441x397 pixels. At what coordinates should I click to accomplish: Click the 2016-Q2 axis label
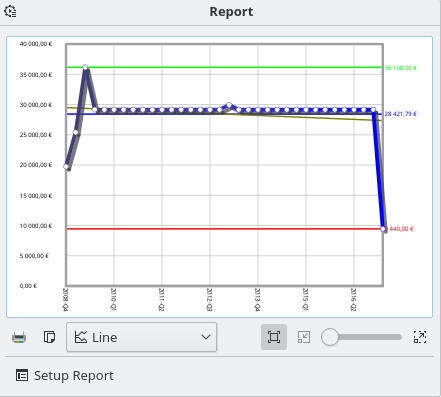(353, 299)
